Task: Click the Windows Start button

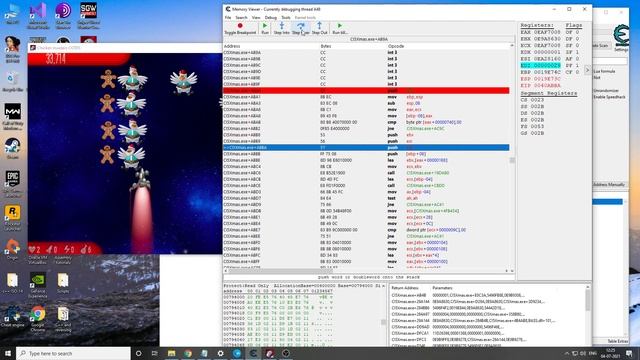Action: coord(8,353)
